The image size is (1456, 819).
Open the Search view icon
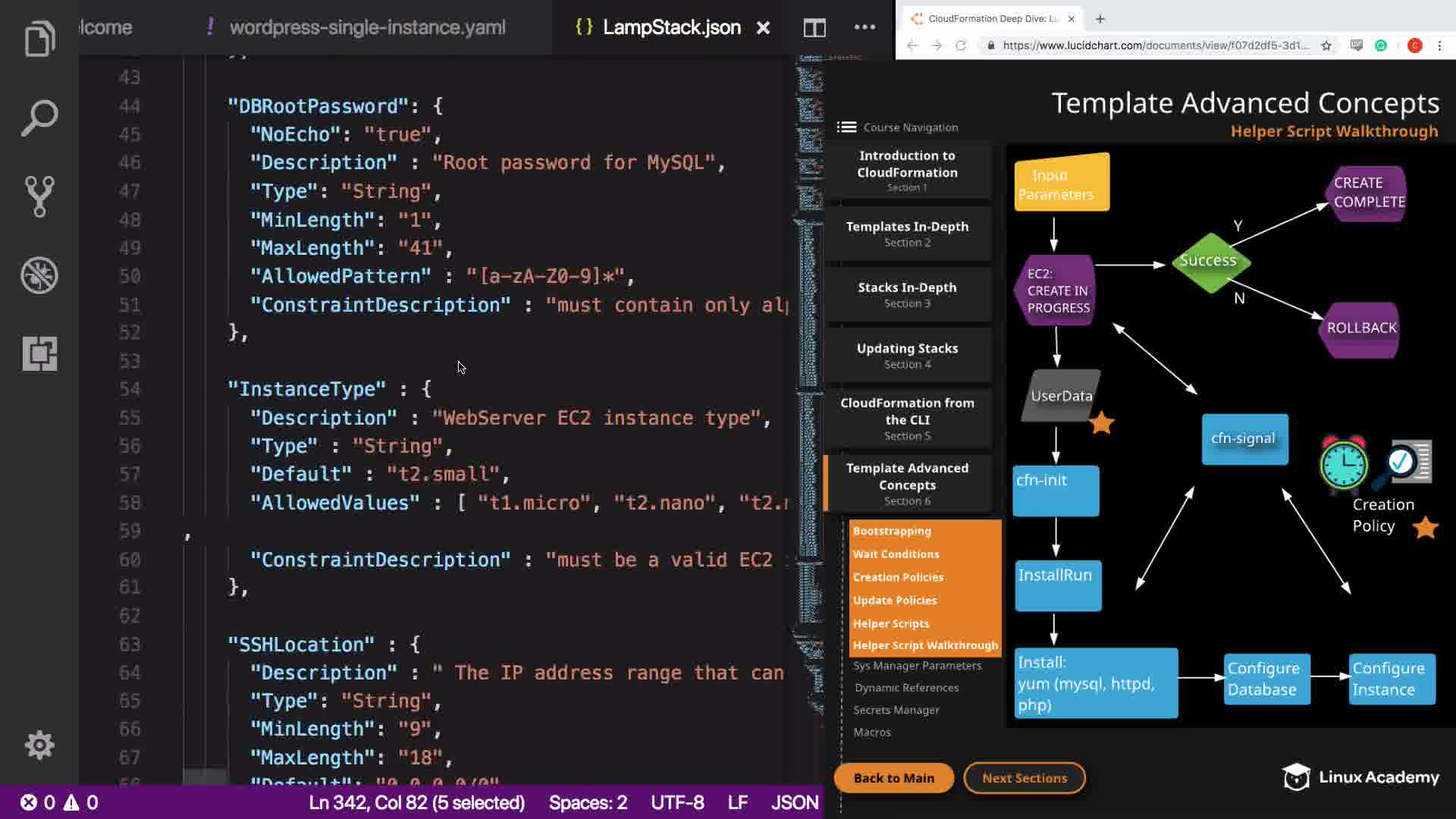click(39, 118)
